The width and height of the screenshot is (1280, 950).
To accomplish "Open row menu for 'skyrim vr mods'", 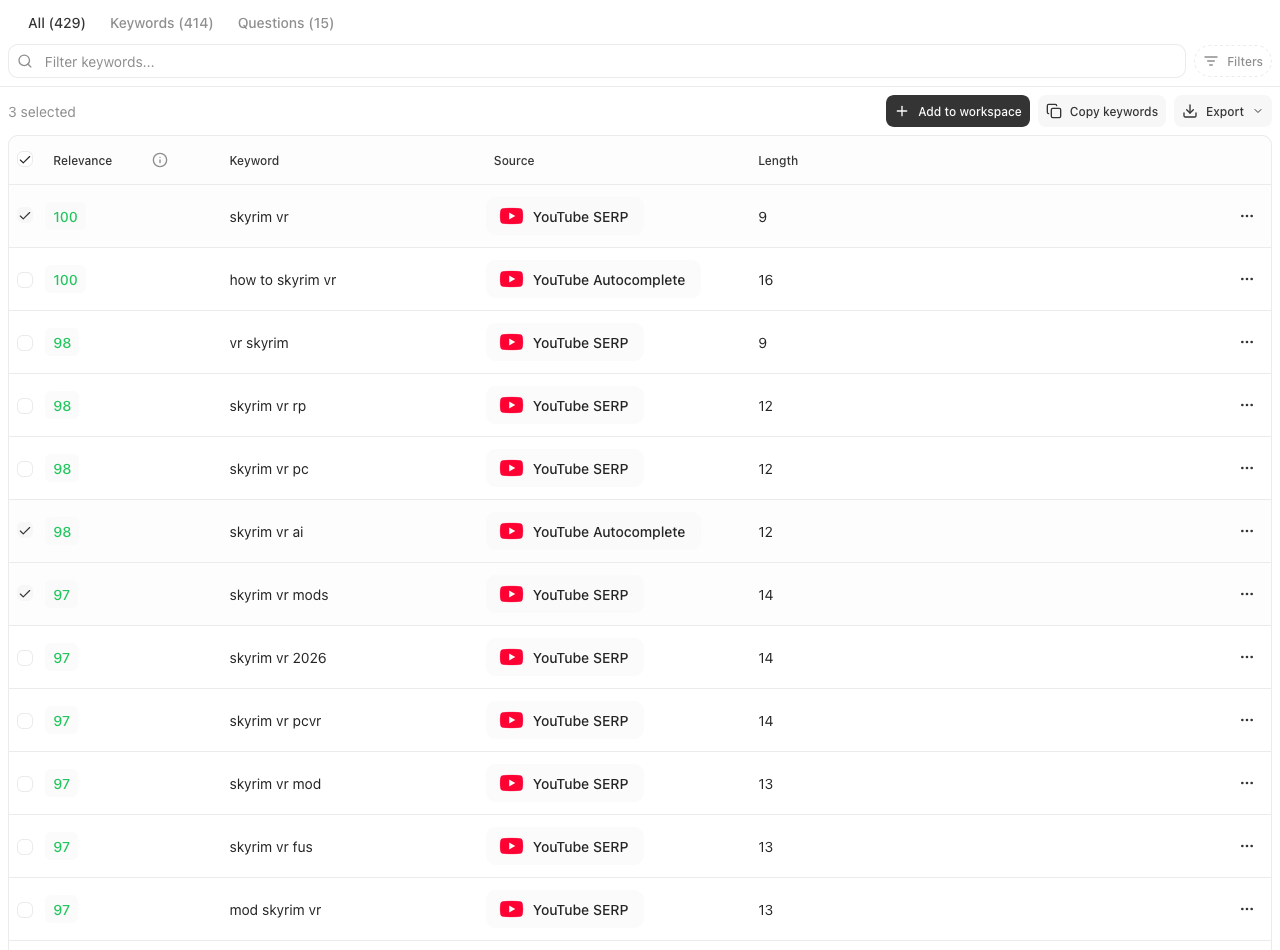I will click(x=1246, y=594).
